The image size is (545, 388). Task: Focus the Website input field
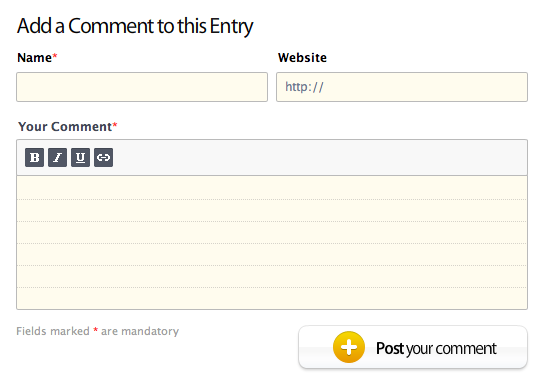click(x=402, y=87)
